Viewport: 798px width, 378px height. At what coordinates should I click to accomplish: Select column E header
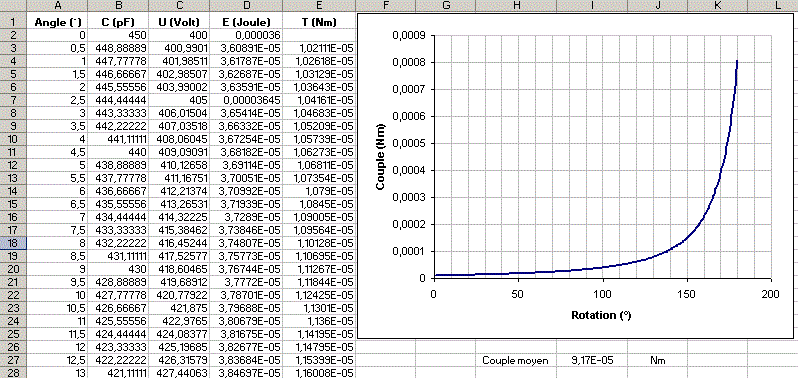click(x=319, y=6)
